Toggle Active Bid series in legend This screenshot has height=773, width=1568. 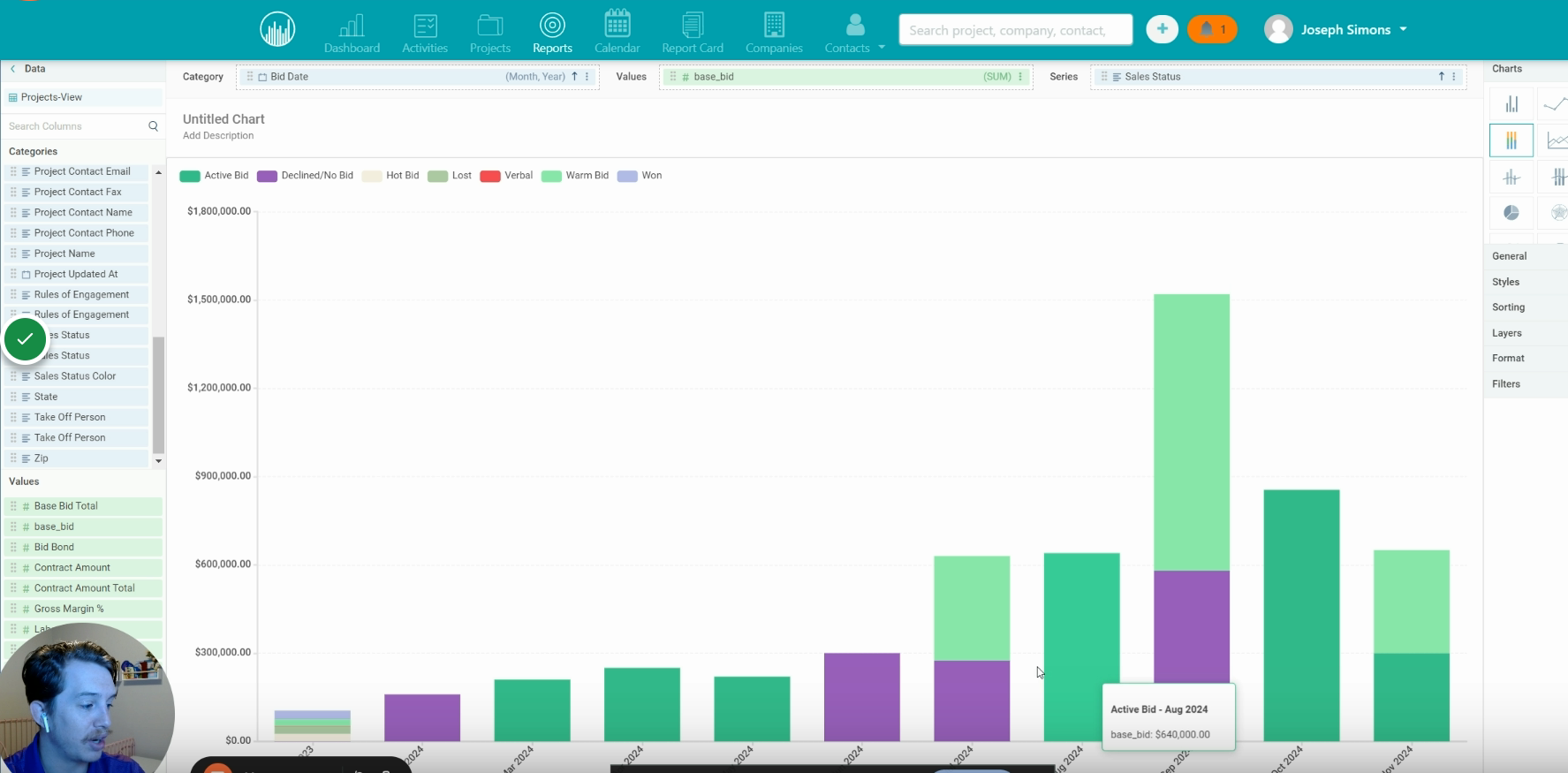point(214,176)
